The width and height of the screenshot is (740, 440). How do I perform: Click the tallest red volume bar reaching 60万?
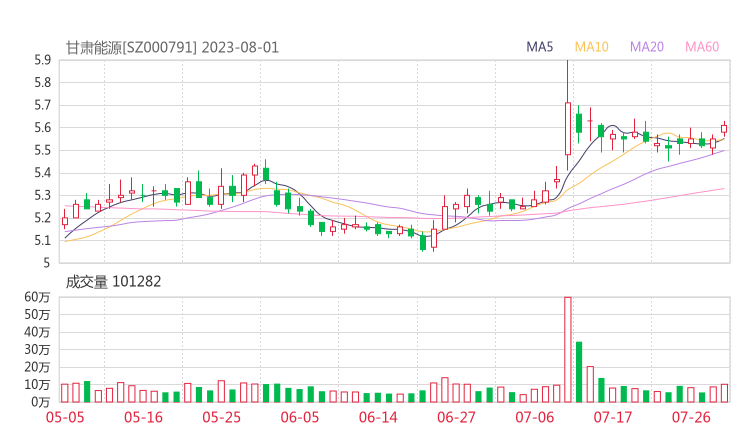click(568, 349)
